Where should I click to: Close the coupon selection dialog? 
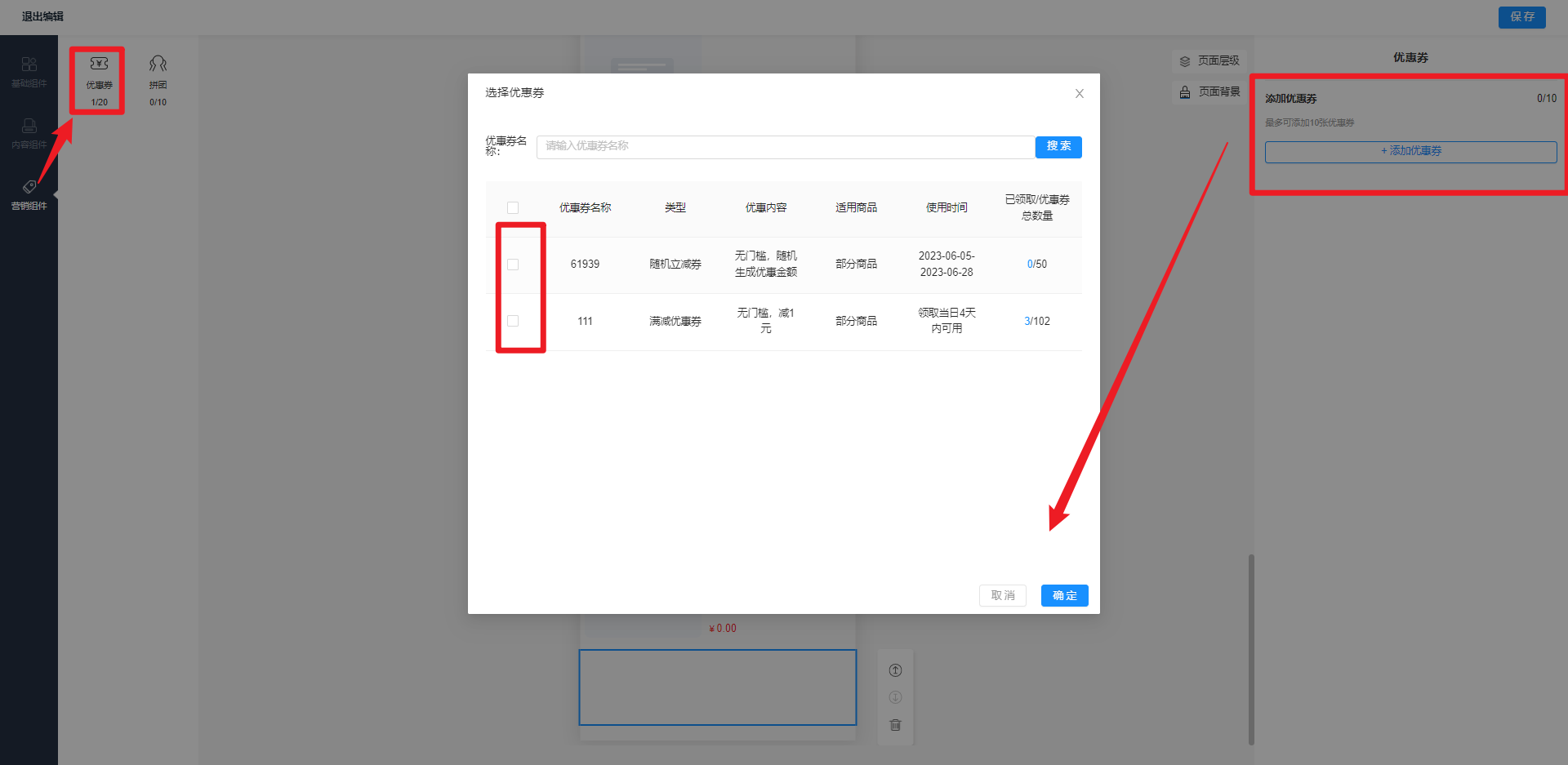(x=1079, y=94)
